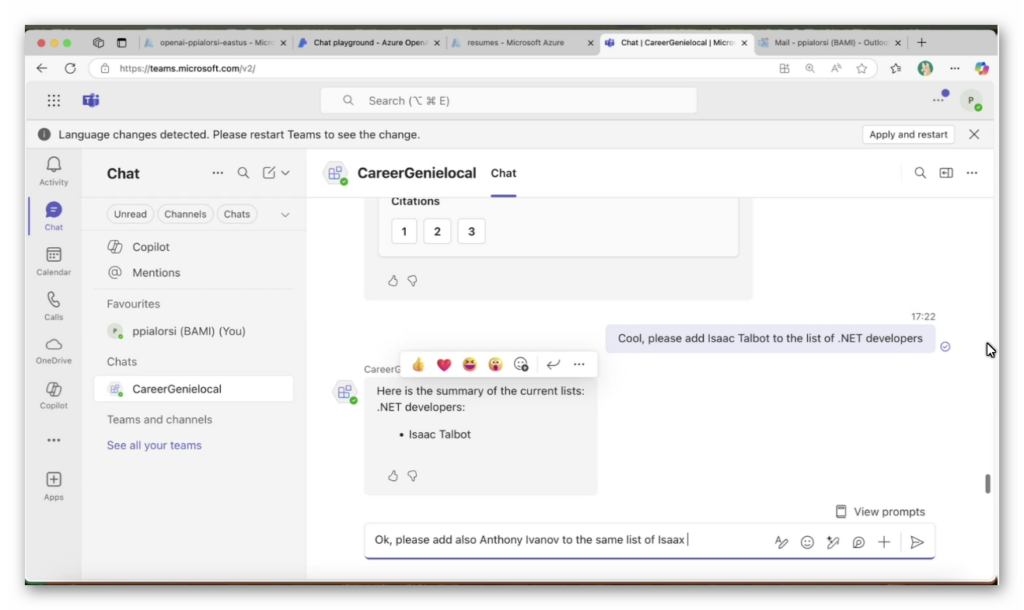
Task: Like the Citations message with thumbs up
Action: (392, 281)
